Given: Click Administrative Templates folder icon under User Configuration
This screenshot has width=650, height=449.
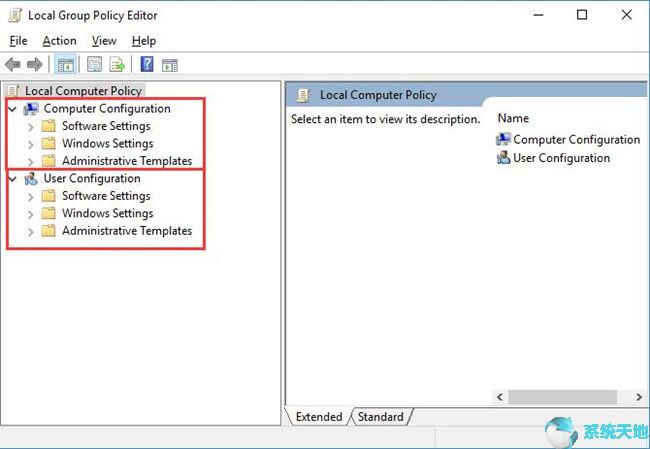Looking at the screenshot, I should (x=49, y=231).
